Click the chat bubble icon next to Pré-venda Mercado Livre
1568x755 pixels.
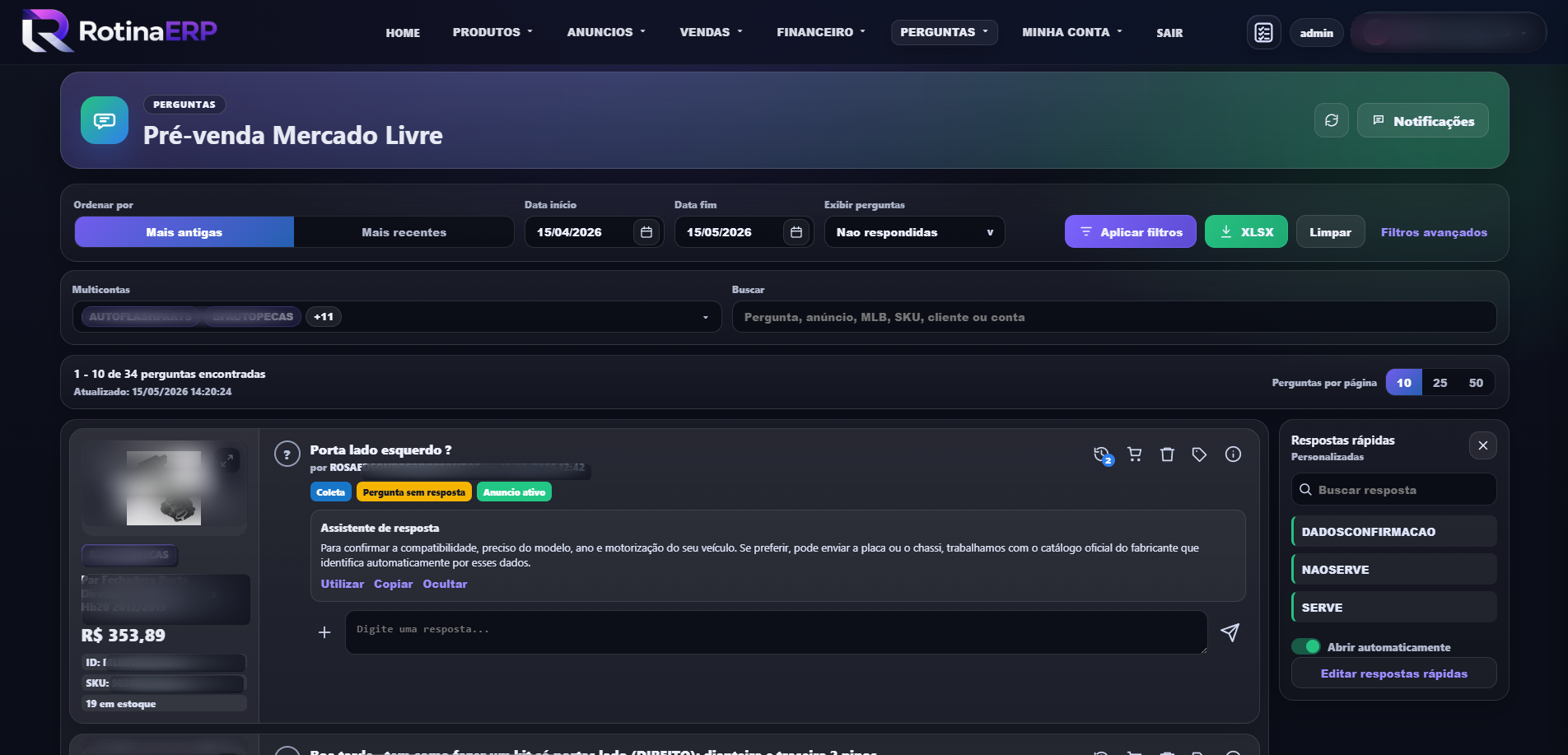click(105, 120)
